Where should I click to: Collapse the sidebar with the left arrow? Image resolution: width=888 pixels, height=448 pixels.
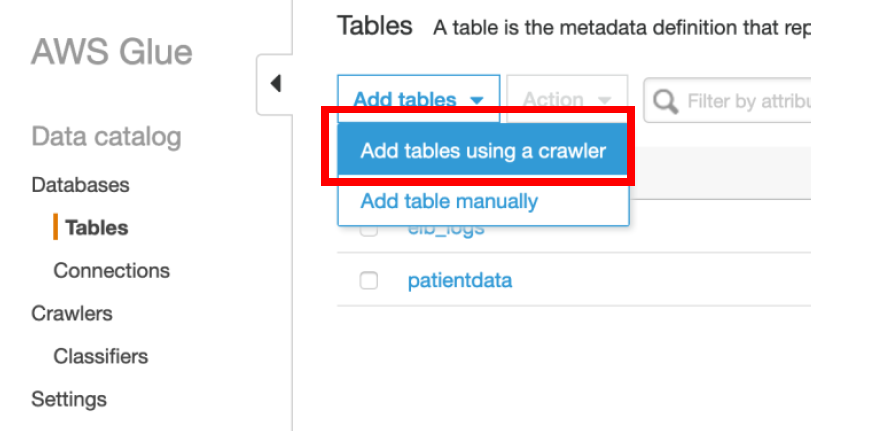[x=276, y=84]
